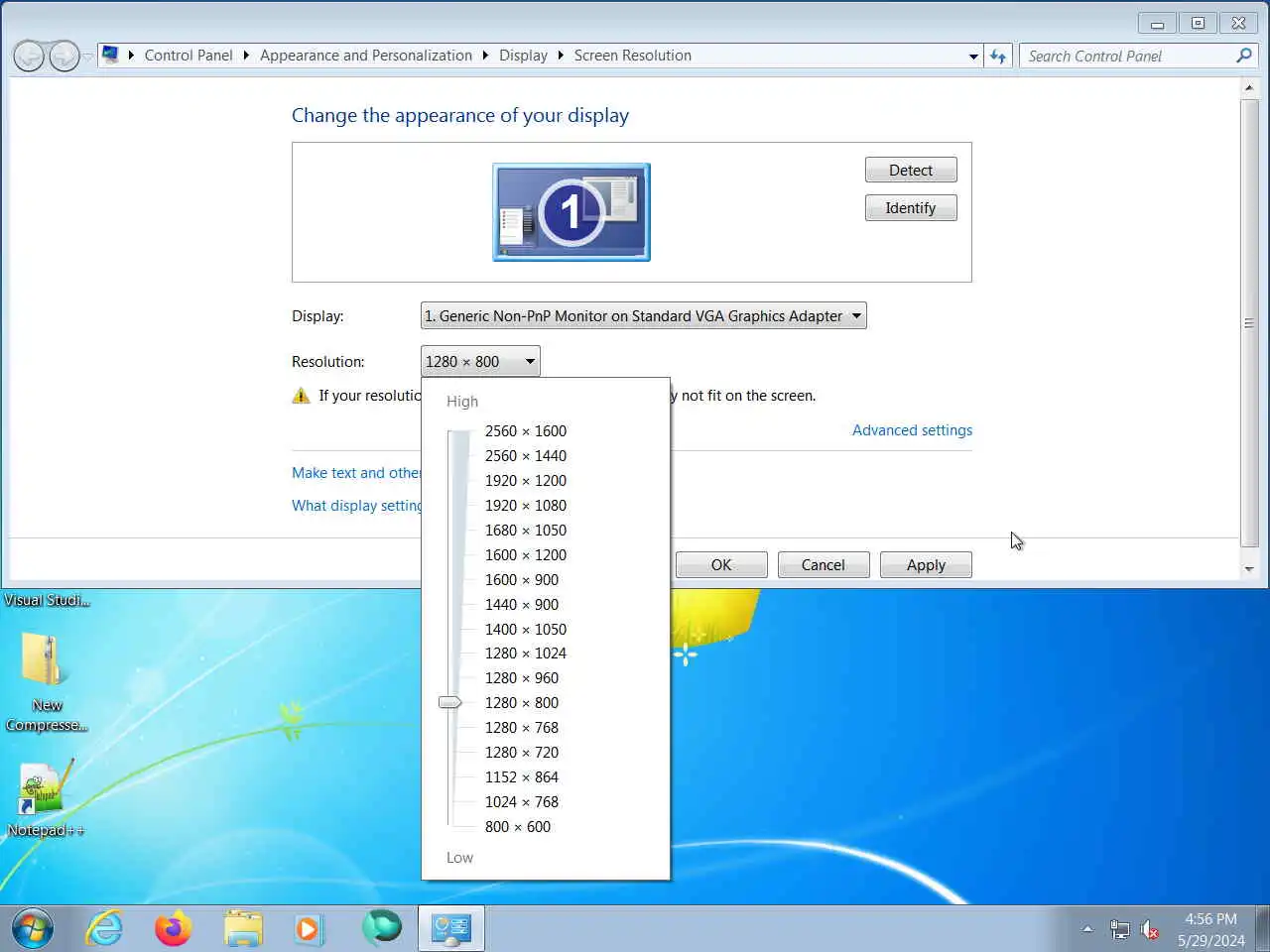Choose 1440 × 900 resolution
The image size is (1270, 952).
coord(522,605)
